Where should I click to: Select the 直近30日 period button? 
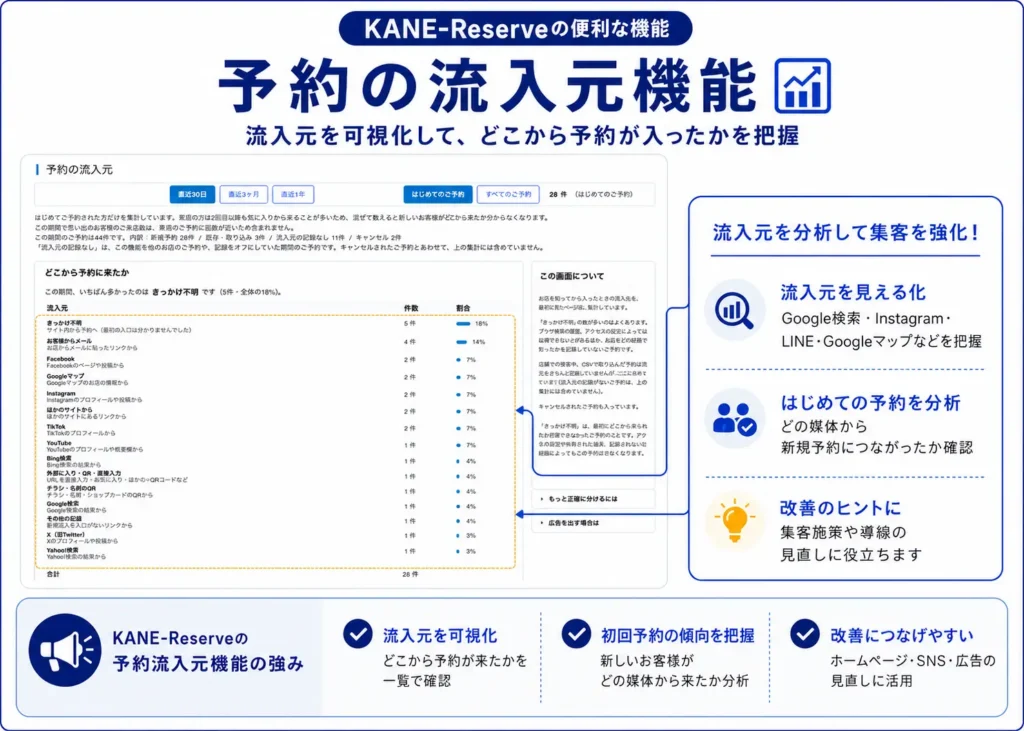[x=192, y=195]
